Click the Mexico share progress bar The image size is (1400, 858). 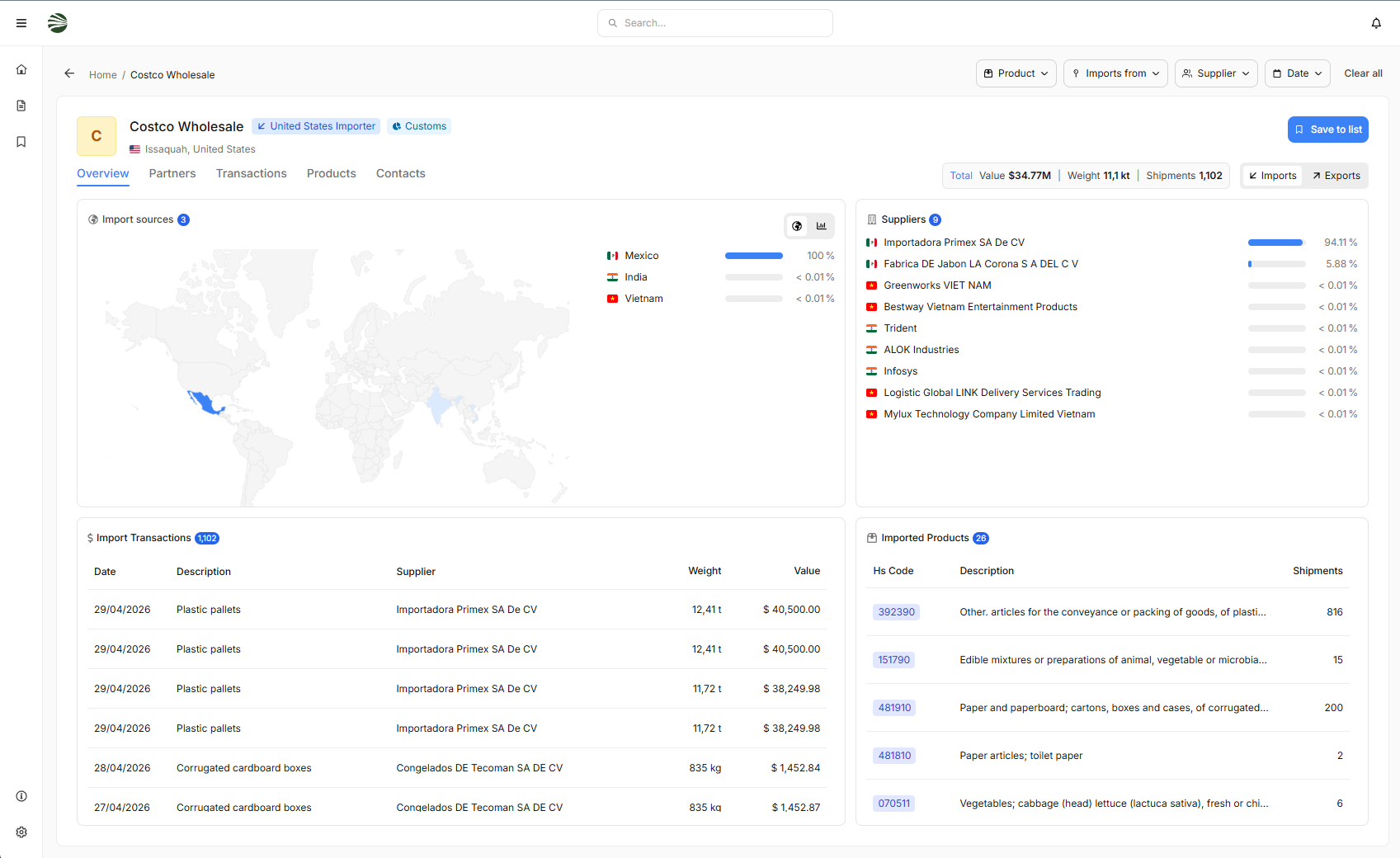[x=754, y=256]
